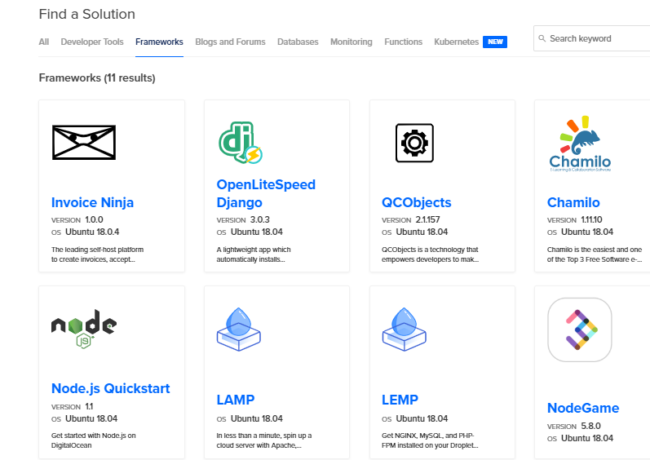Open the Node.js Quickstart title link
The image size is (650, 460).
pos(111,389)
